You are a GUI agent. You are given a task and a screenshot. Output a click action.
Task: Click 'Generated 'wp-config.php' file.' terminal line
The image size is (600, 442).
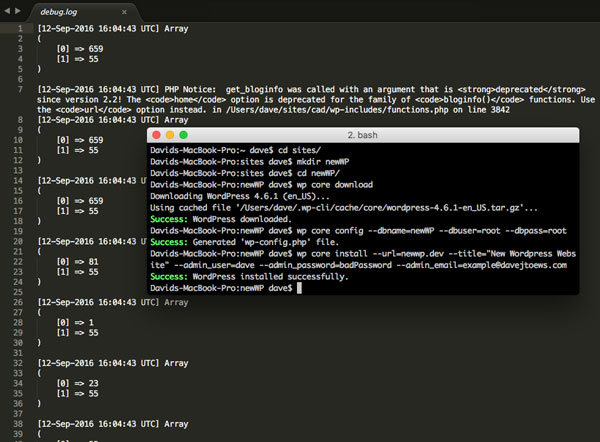[266, 242]
